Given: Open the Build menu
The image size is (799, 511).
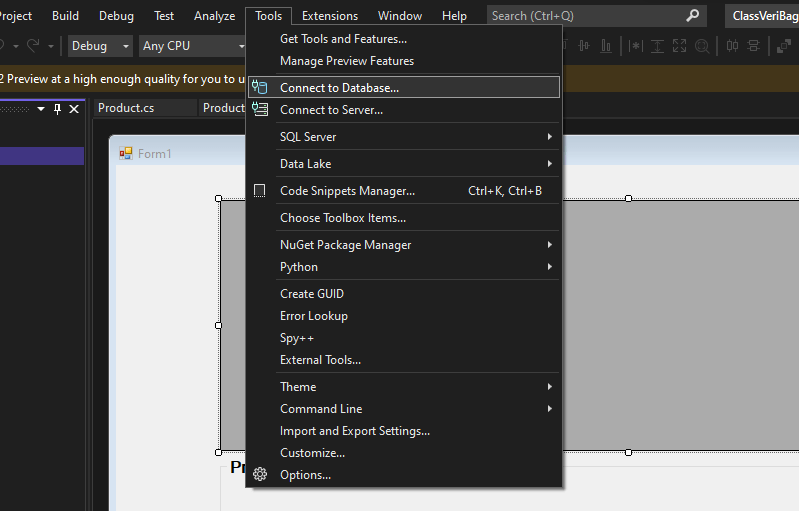Looking at the screenshot, I should pos(65,16).
